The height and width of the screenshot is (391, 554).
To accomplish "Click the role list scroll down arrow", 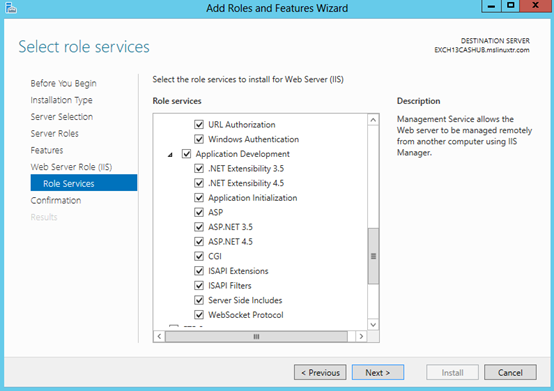I will point(373,324).
